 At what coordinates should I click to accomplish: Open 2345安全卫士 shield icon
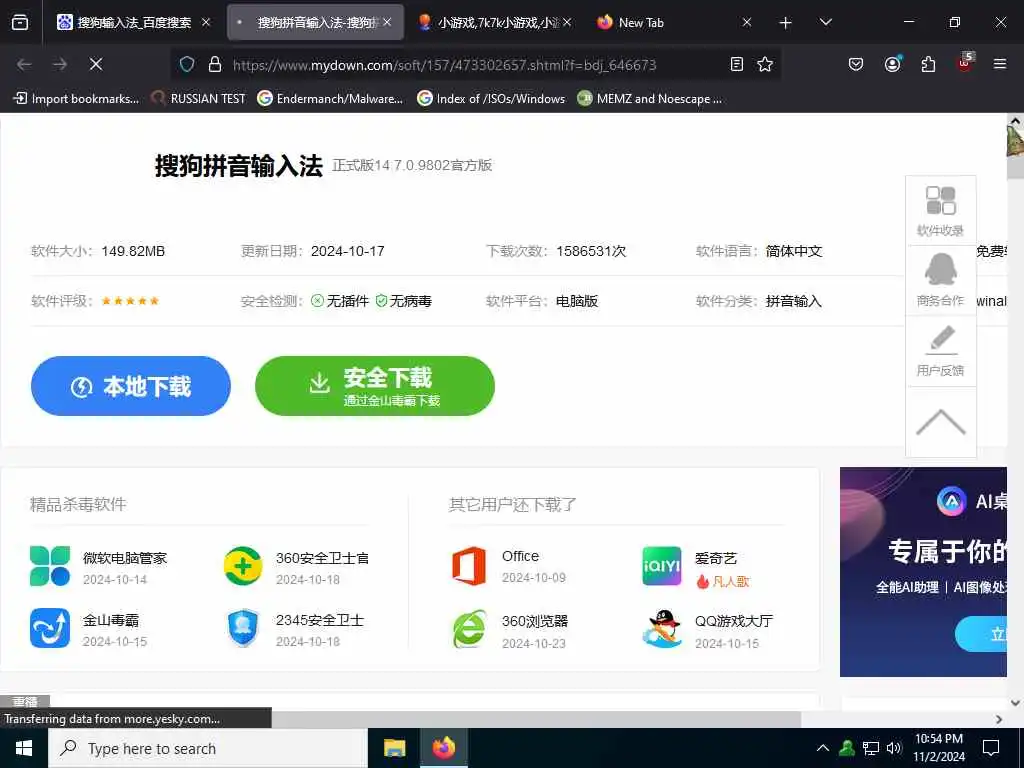243,628
